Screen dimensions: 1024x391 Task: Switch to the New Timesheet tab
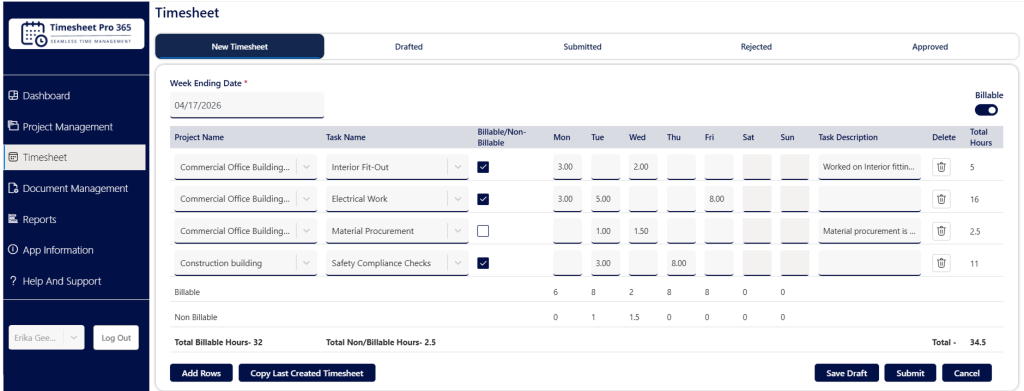point(240,47)
